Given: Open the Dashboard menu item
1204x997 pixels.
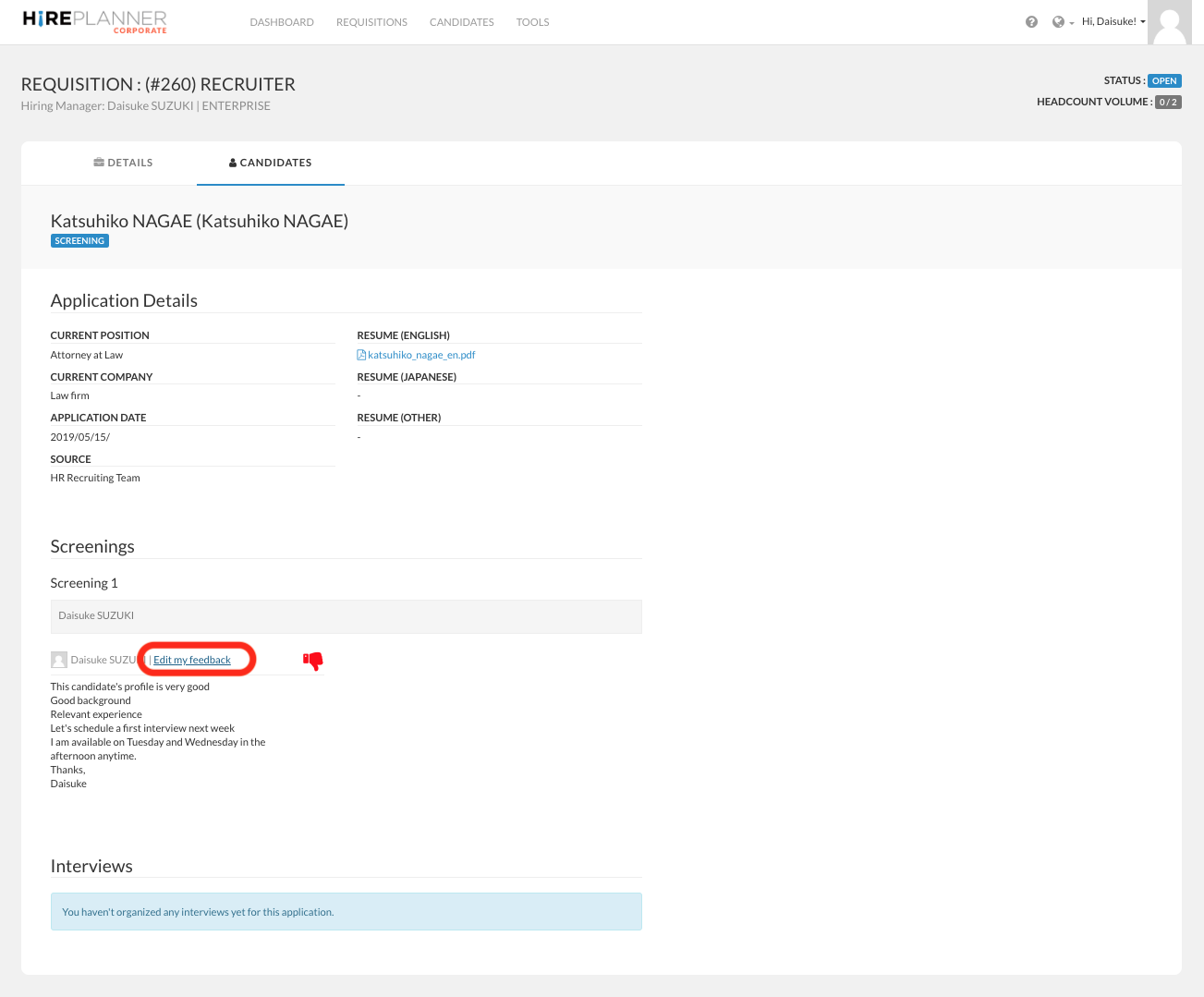Looking at the screenshot, I should 282,22.
